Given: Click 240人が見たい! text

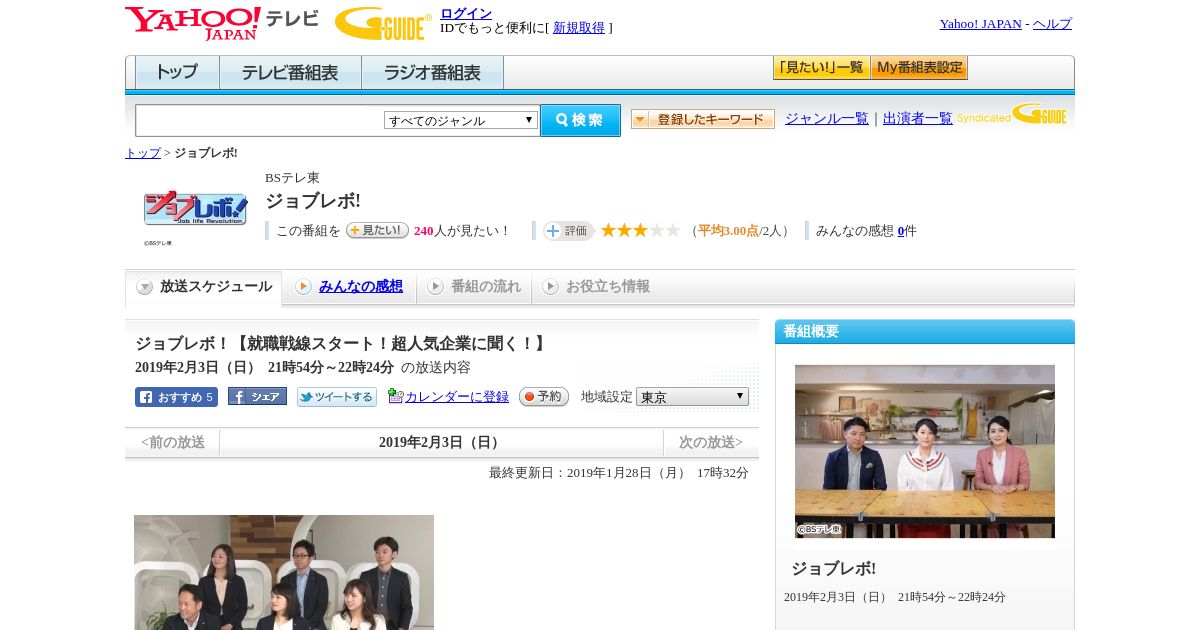Looking at the screenshot, I should 462,231.
